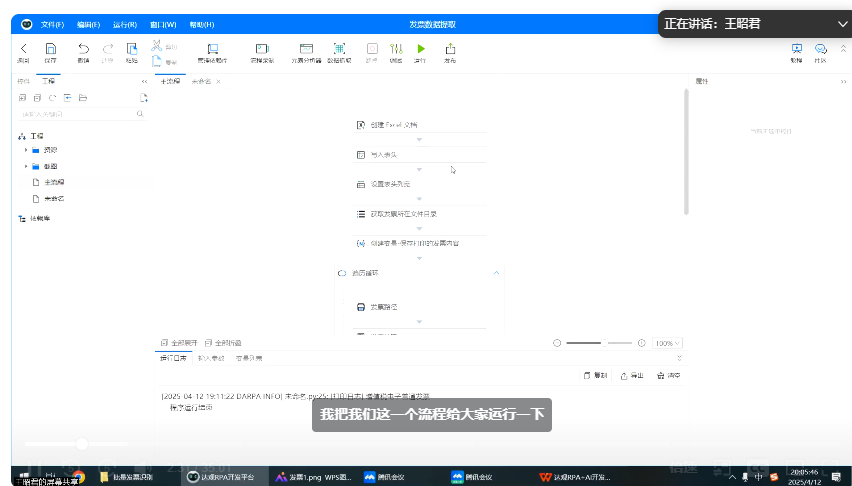The width and height of the screenshot is (852, 486).
Task: Open the Data Capture (数据抓取) tool
Action: pos(338,50)
